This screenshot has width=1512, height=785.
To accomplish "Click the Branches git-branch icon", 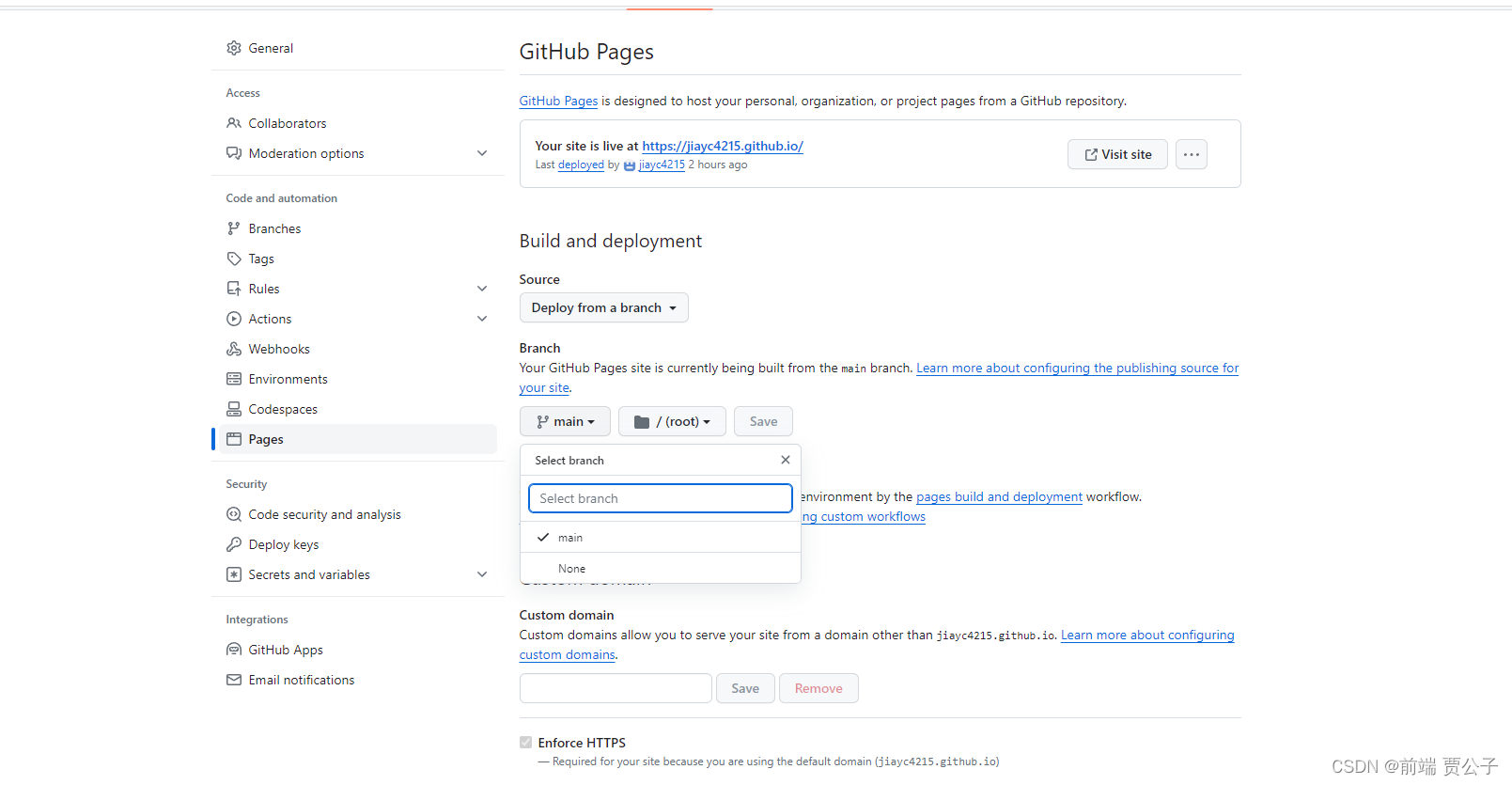I will click(x=234, y=228).
